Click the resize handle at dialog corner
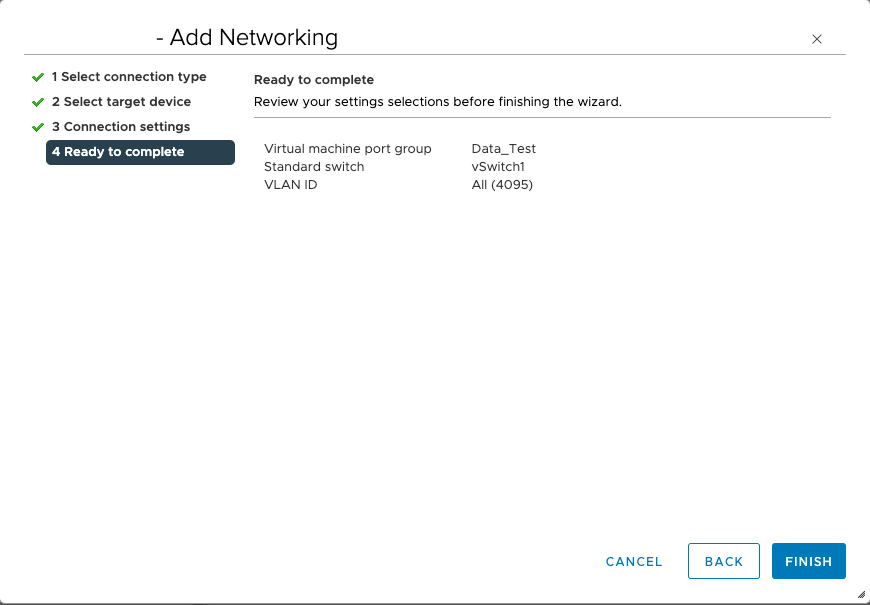This screenshot has height=605, width=870. coord(861,594)
